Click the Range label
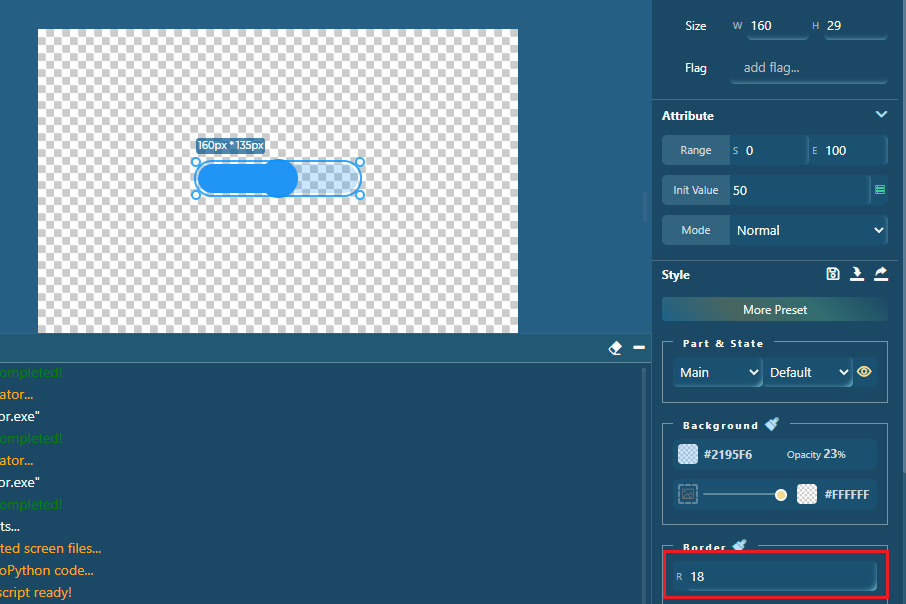This screenshot has width=906, height=604. pos(696,150)
